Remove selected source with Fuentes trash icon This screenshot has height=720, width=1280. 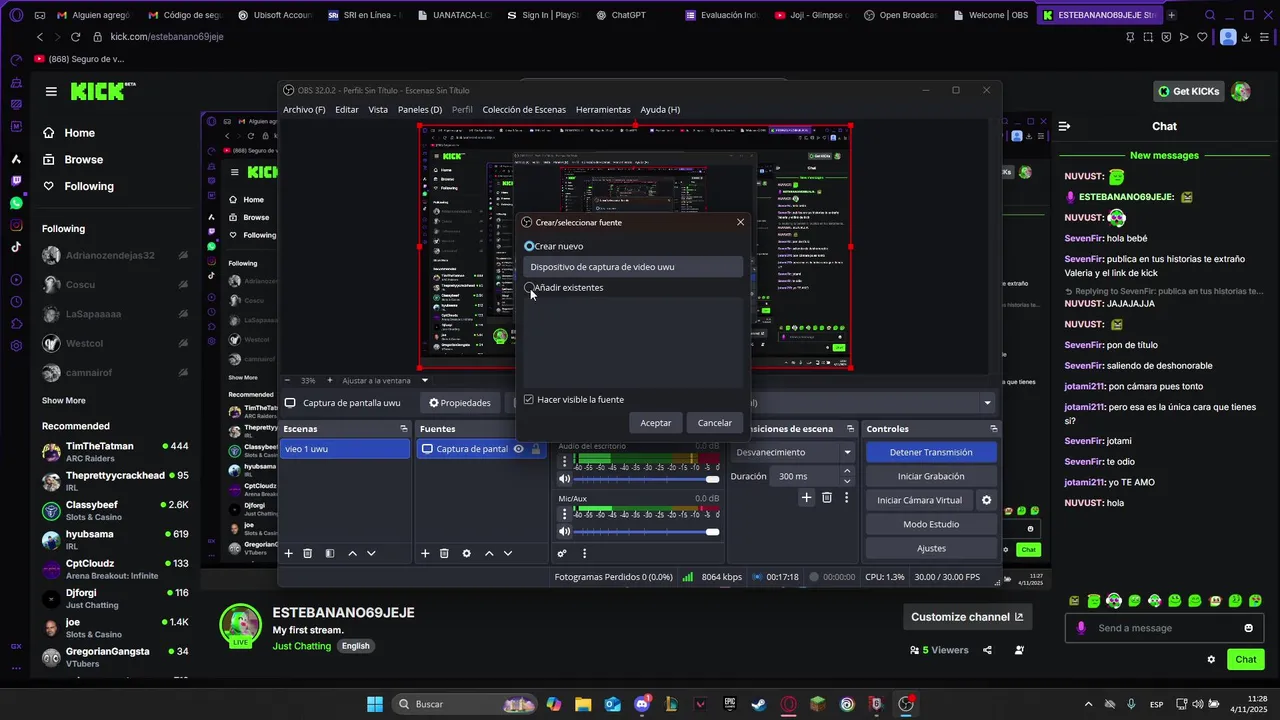[444, 553]
